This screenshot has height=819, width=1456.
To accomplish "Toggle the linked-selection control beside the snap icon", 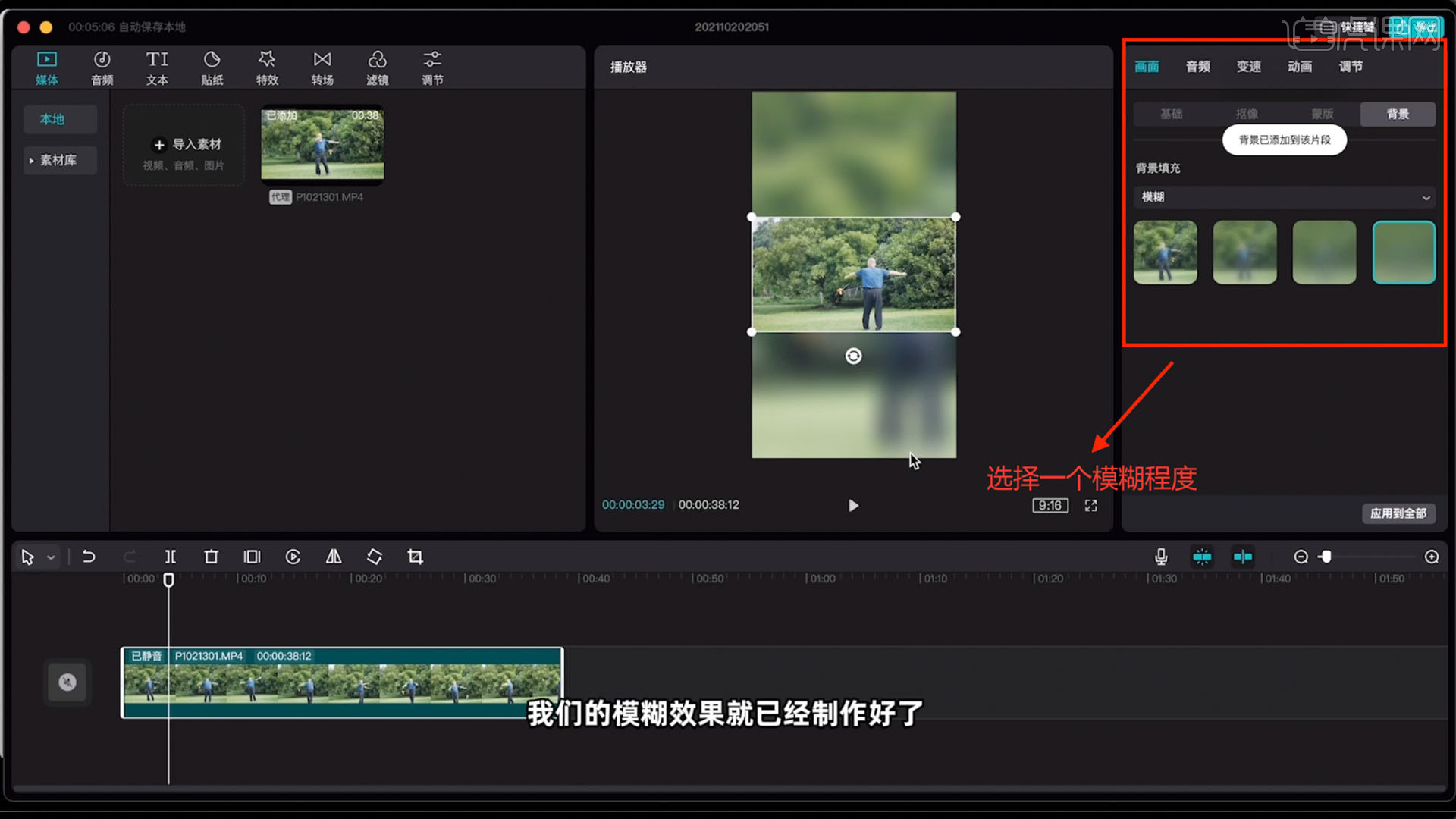I will click(x=1243, y=556).
